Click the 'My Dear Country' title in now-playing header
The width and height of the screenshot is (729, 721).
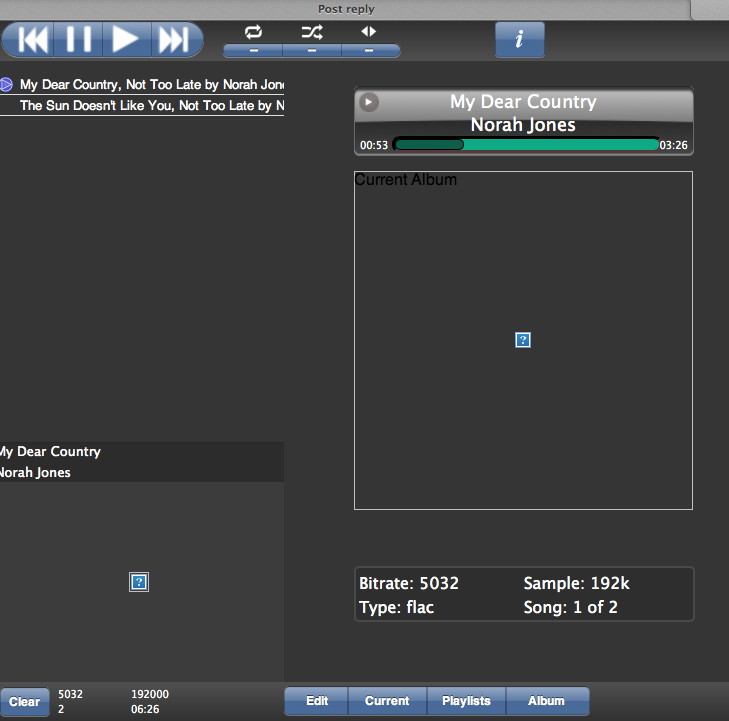523,102
